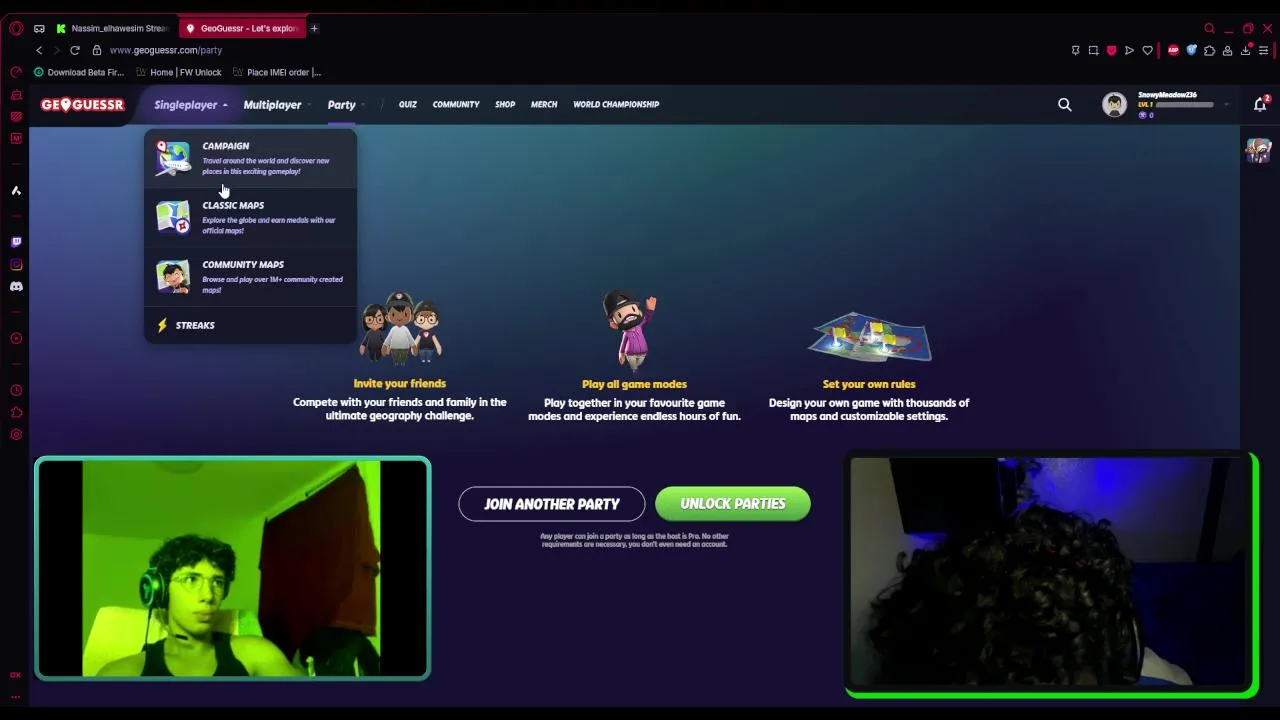Open Discord in the Opera sidebar
Image resolution: width=1280 pixels, height=720 pixels.
(x=16, y=286)
